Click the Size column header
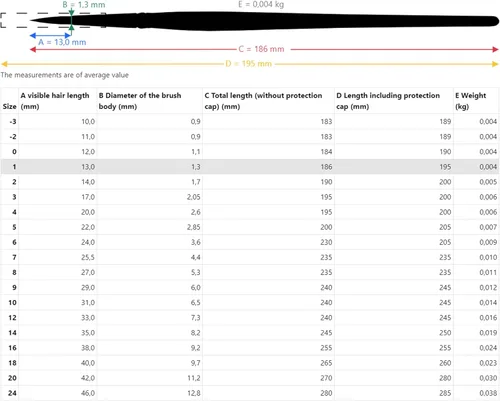 tap(9, 107)
